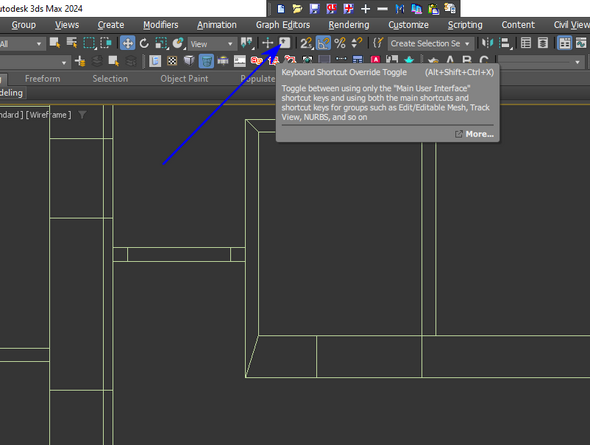Viewport: 590px width, 445px height.
Task: Open the All selection filter dropdown
Action: (21, 44)
